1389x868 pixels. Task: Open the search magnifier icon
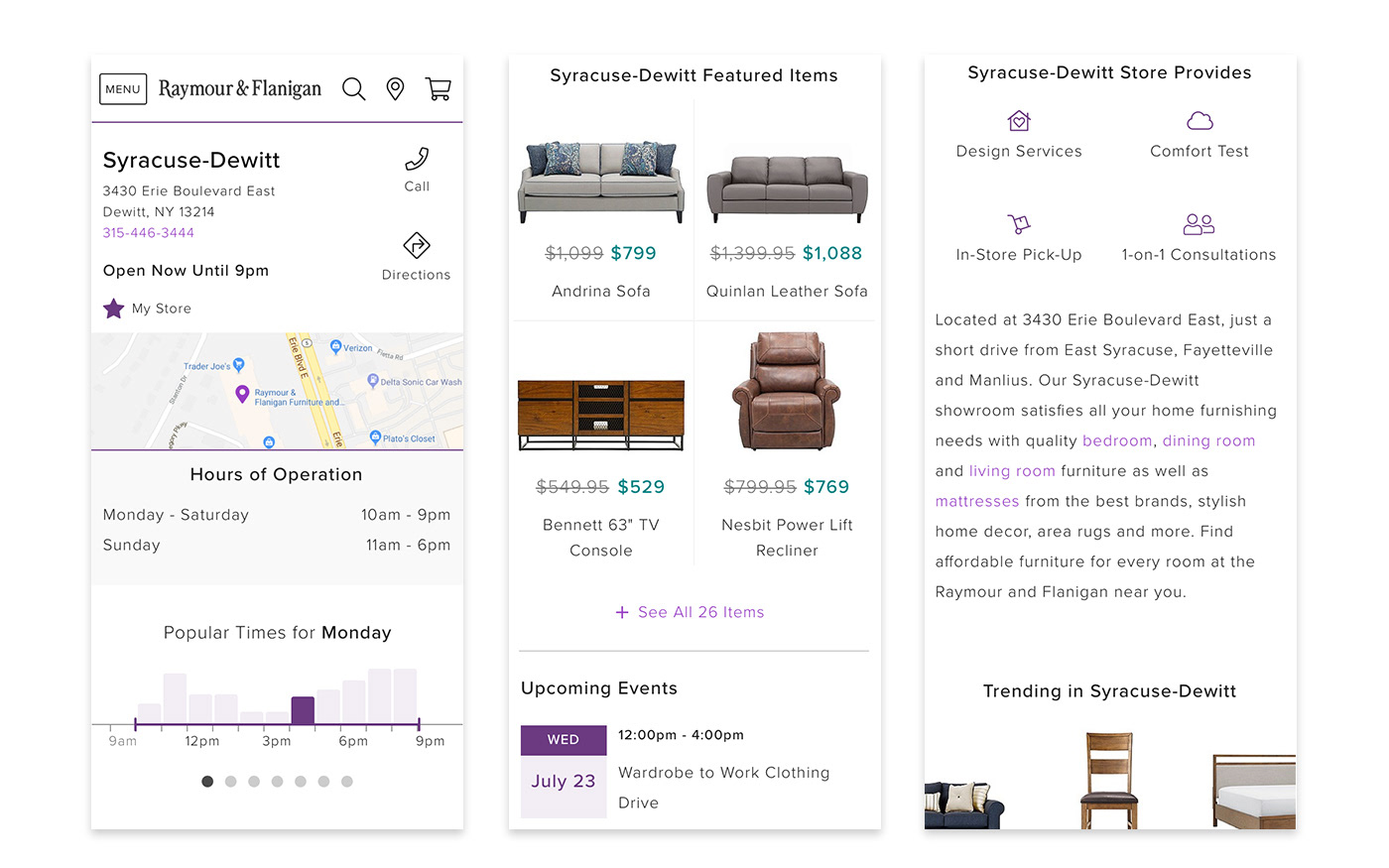coord(353,89)
